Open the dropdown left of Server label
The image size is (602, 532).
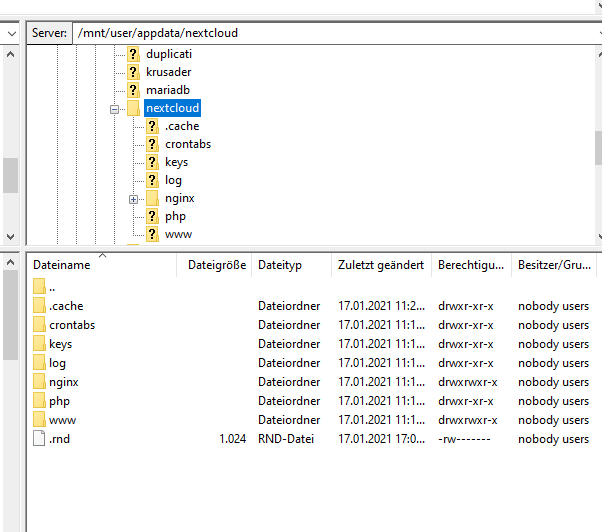tap(12, 33)
